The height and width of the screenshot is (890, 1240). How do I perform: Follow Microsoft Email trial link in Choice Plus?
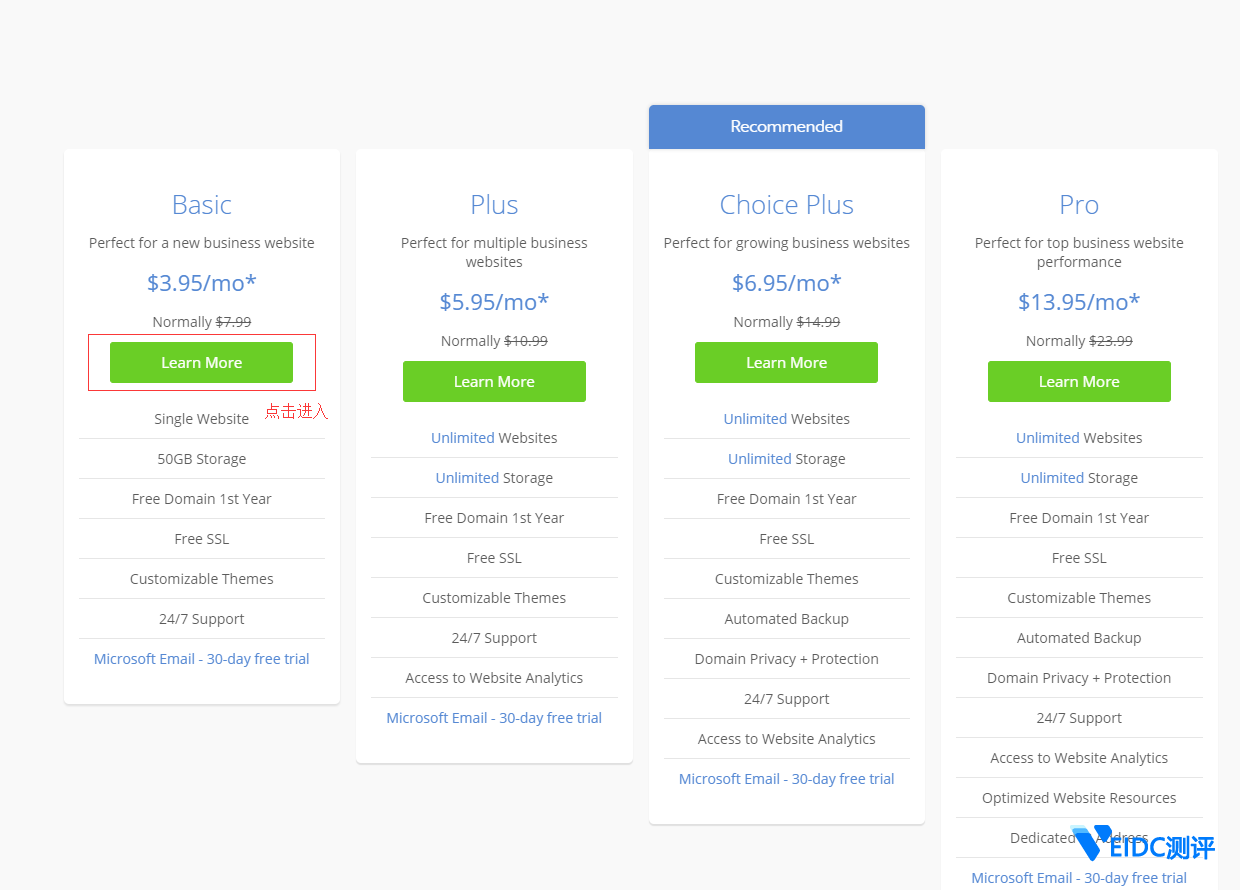click(x=786, y=779)
